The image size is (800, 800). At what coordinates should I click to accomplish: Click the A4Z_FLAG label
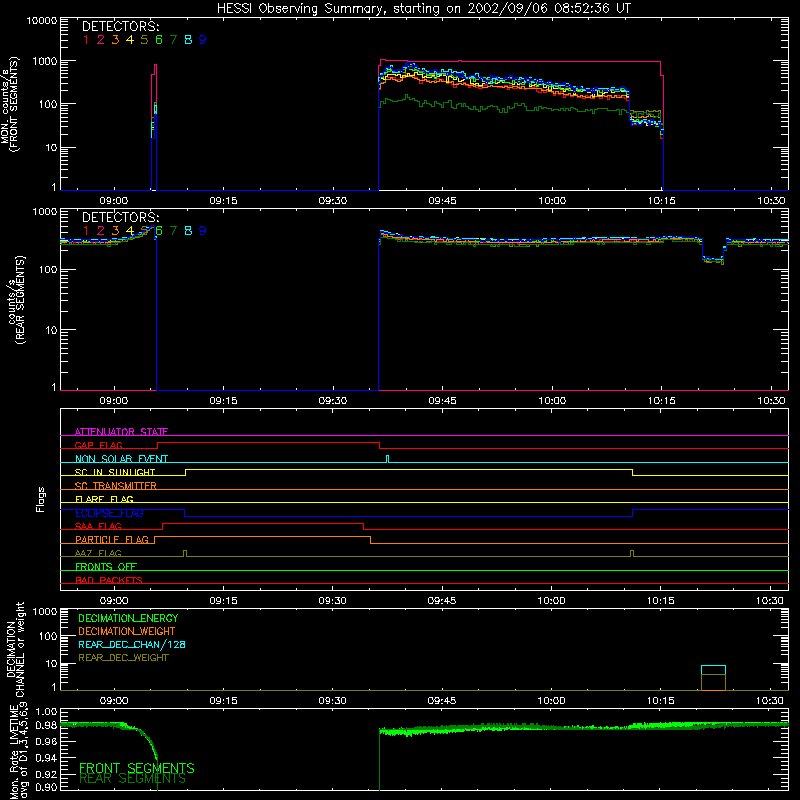(98, 553)
